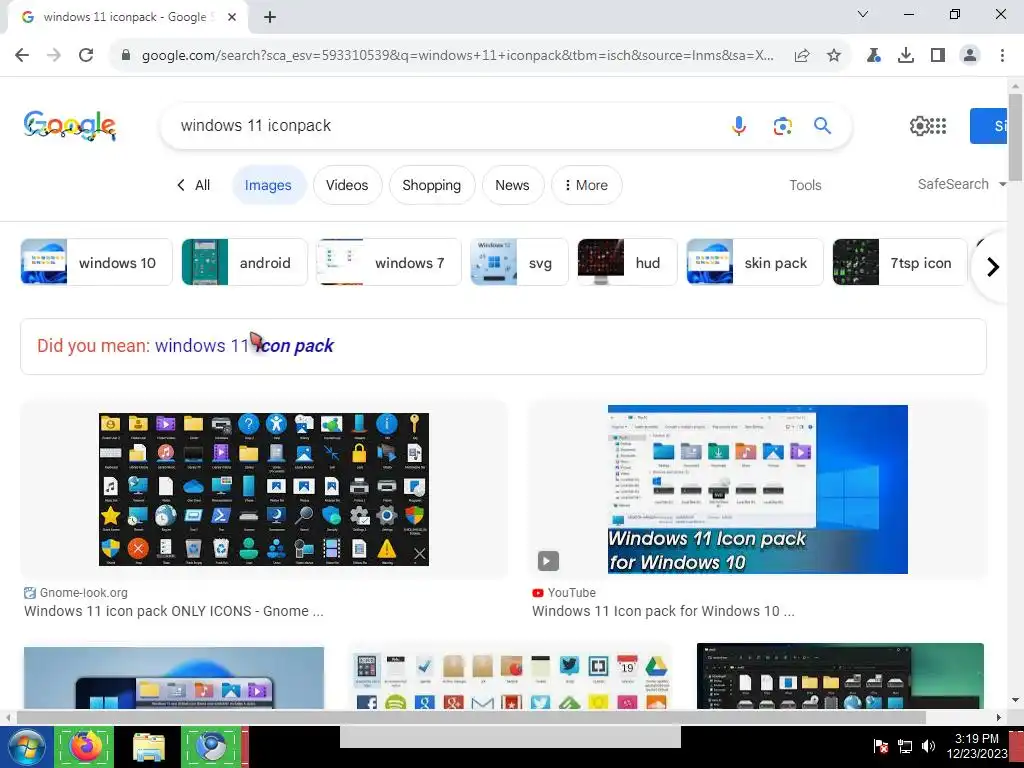The height and width of the screenshot is (768, 1024).
Task: Follow the windows 11 icon pack suggestion
Action: [x=244, y=345]
